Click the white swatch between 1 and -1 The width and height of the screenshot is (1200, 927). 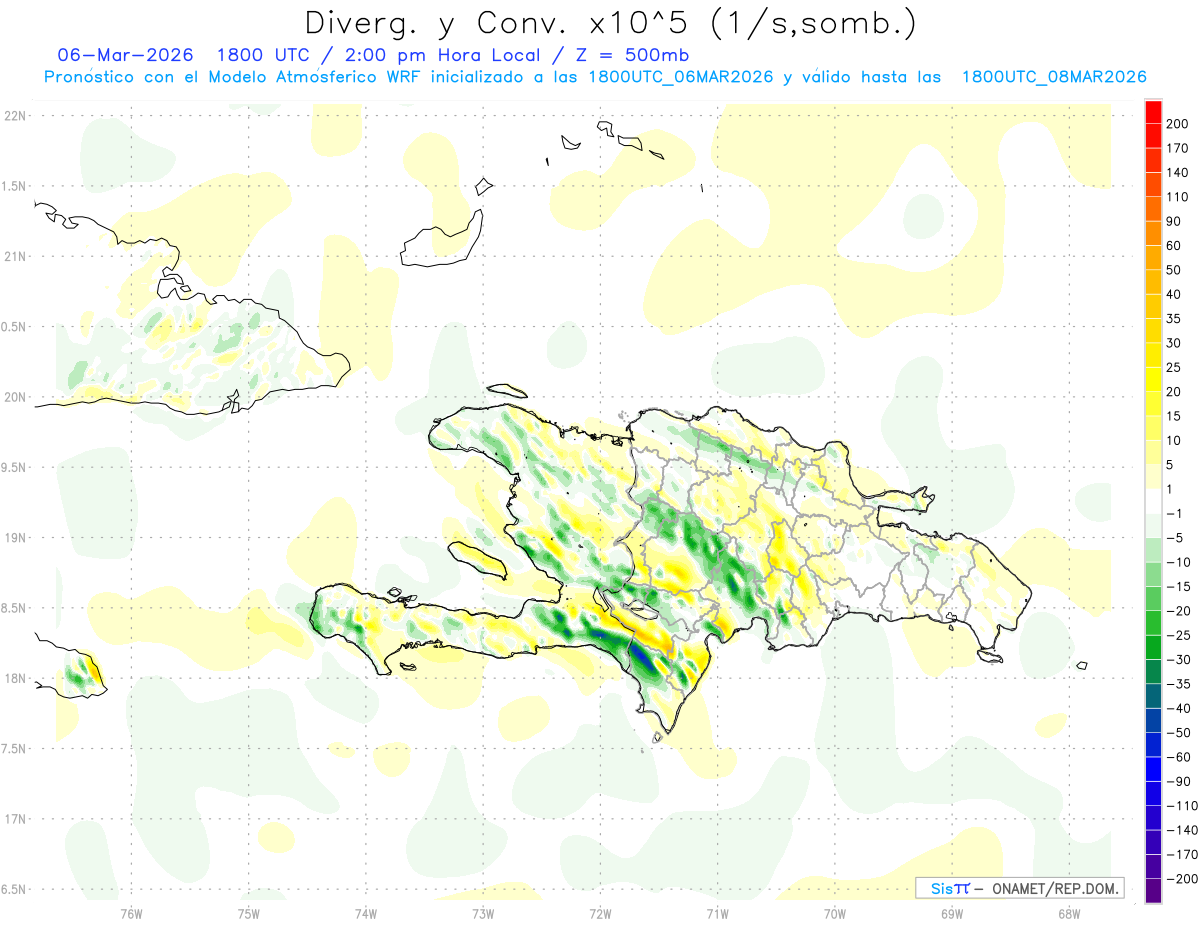(1153, 501)
